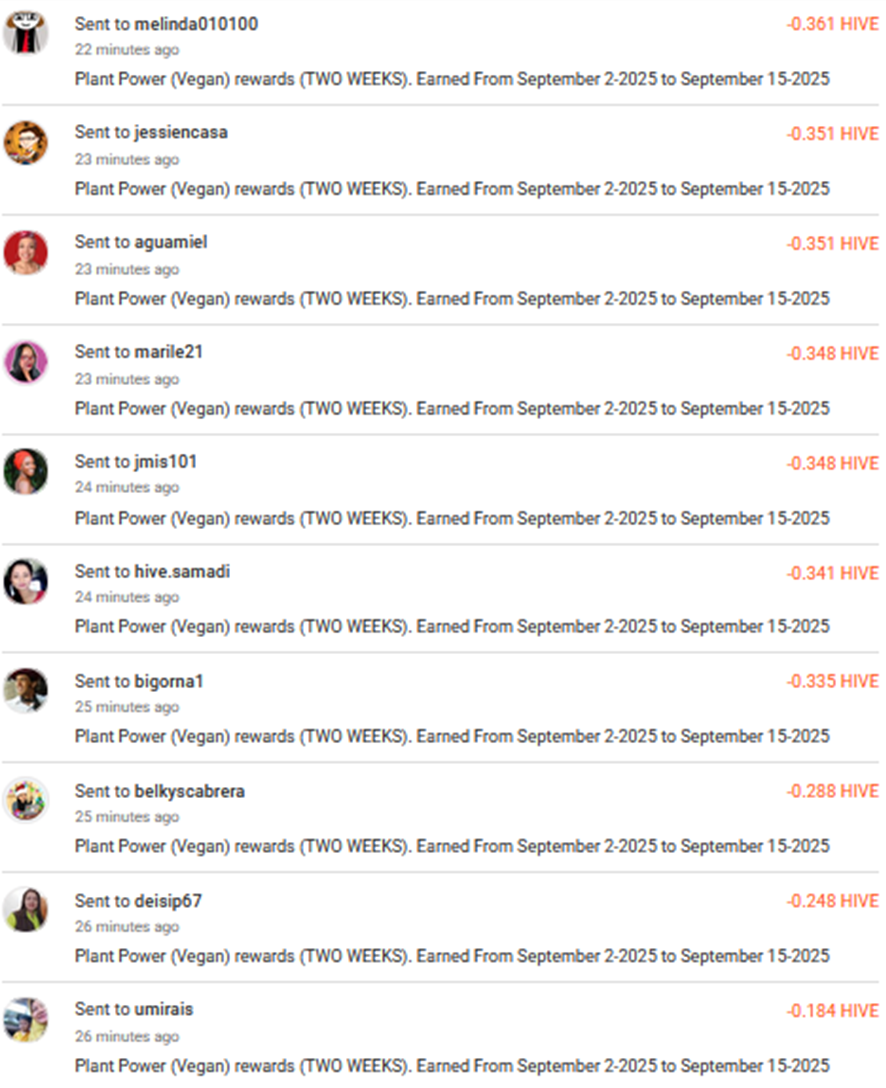This screenshot has height=1088, width=886.
Task: Click deisip67's profile avatar
Action: [x=26, y=909]
